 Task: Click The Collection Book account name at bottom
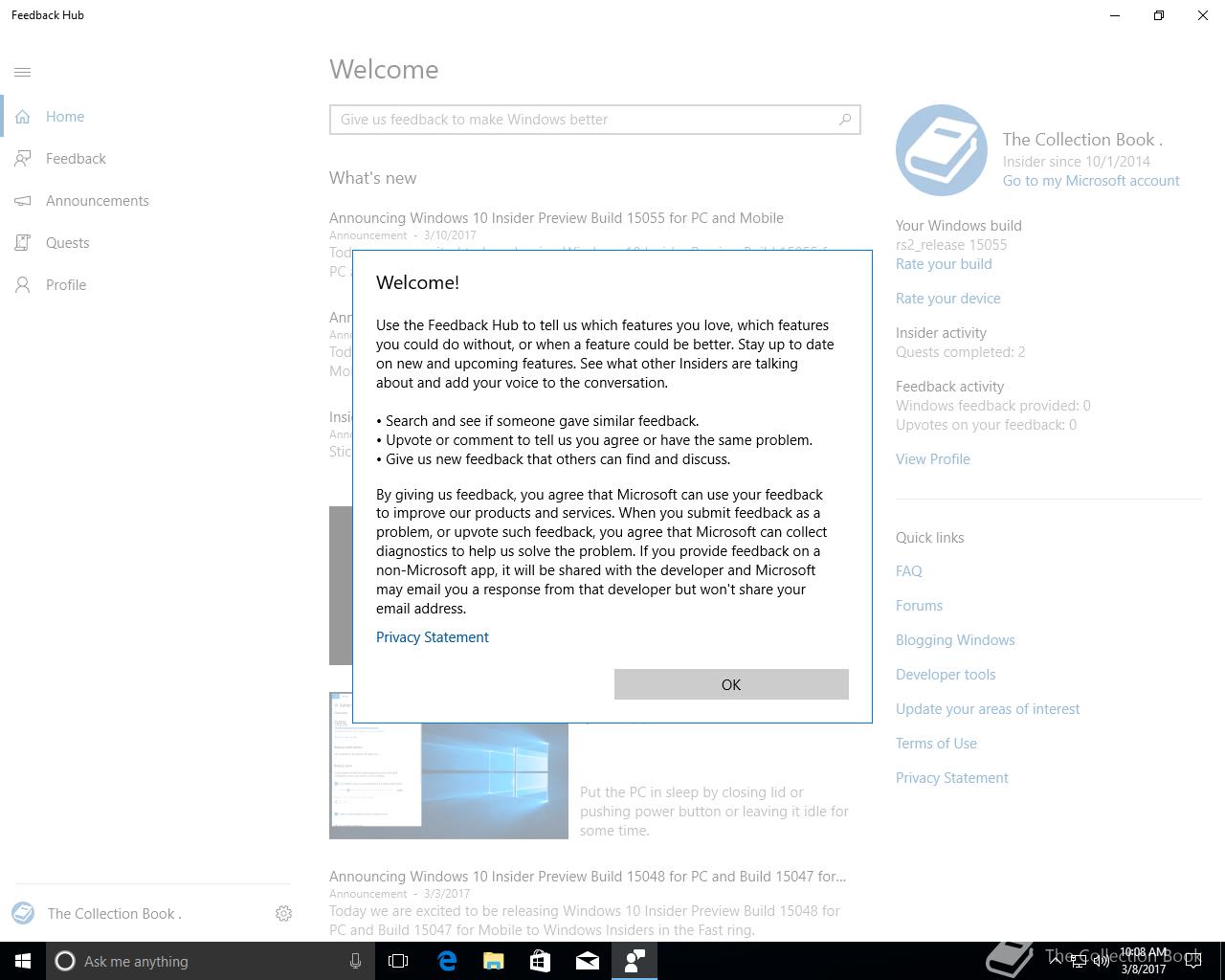coord(115,914)
